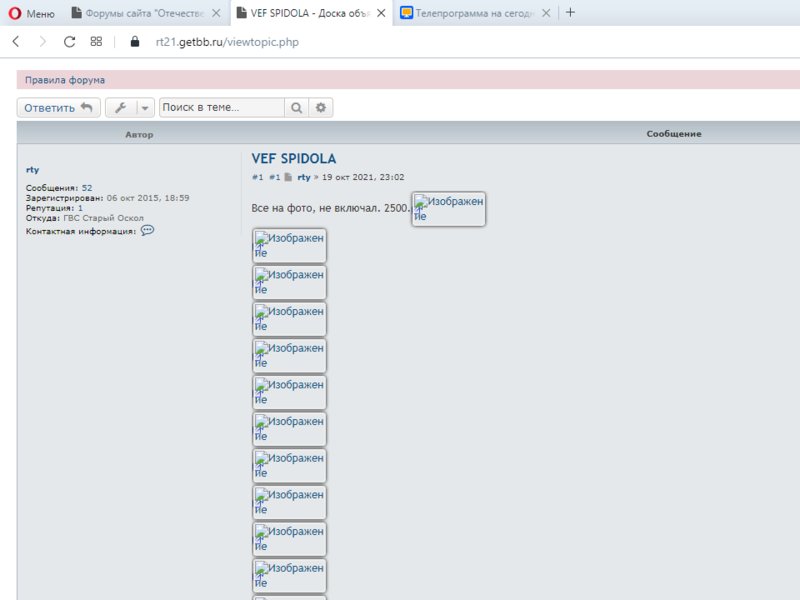Switch to the Телепрограмма на сегодня tab
Viewport: 800px width, 600px height.
tap(467, 13)
